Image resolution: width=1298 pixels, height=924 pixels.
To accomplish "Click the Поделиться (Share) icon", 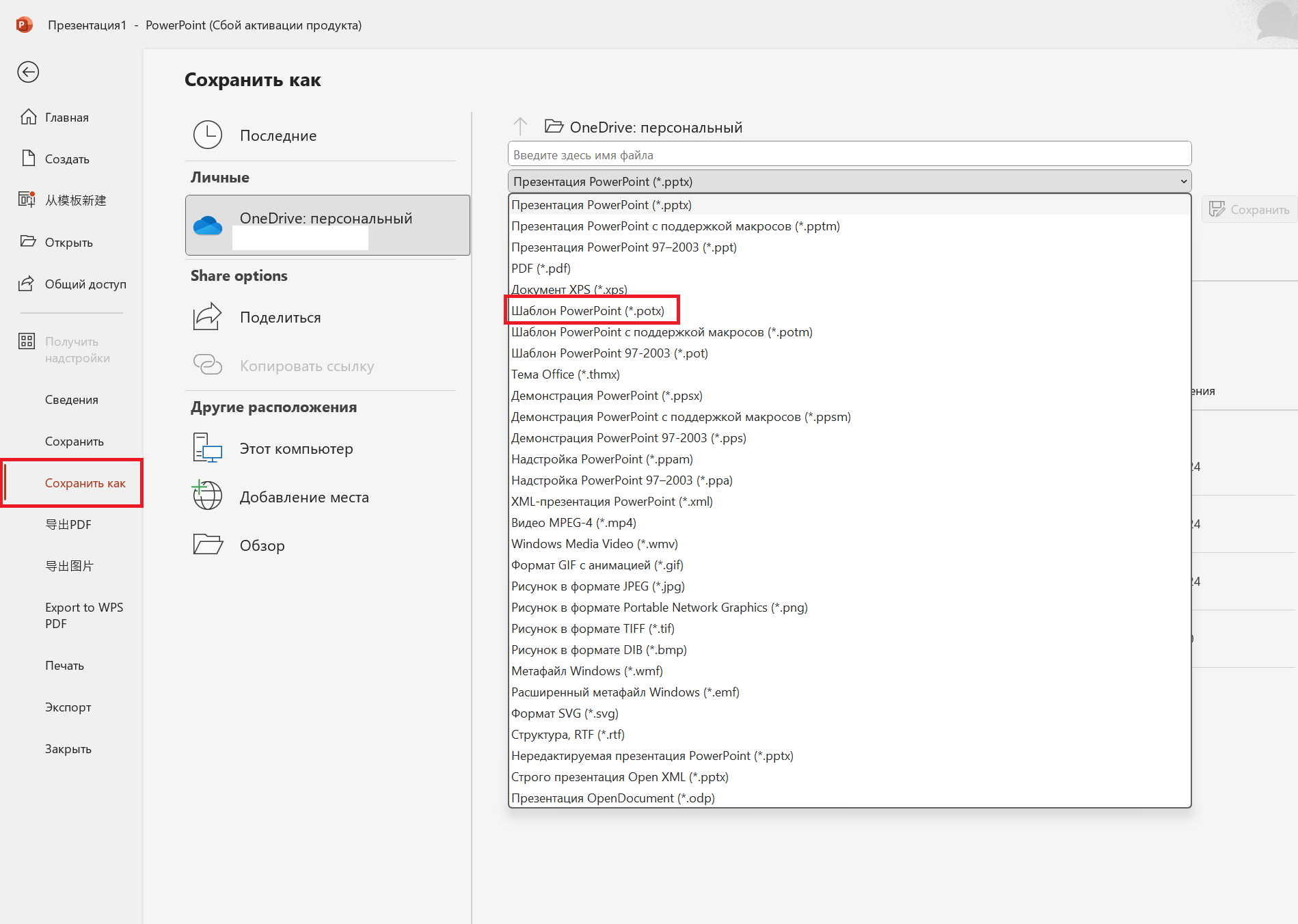I will point(208,316).
